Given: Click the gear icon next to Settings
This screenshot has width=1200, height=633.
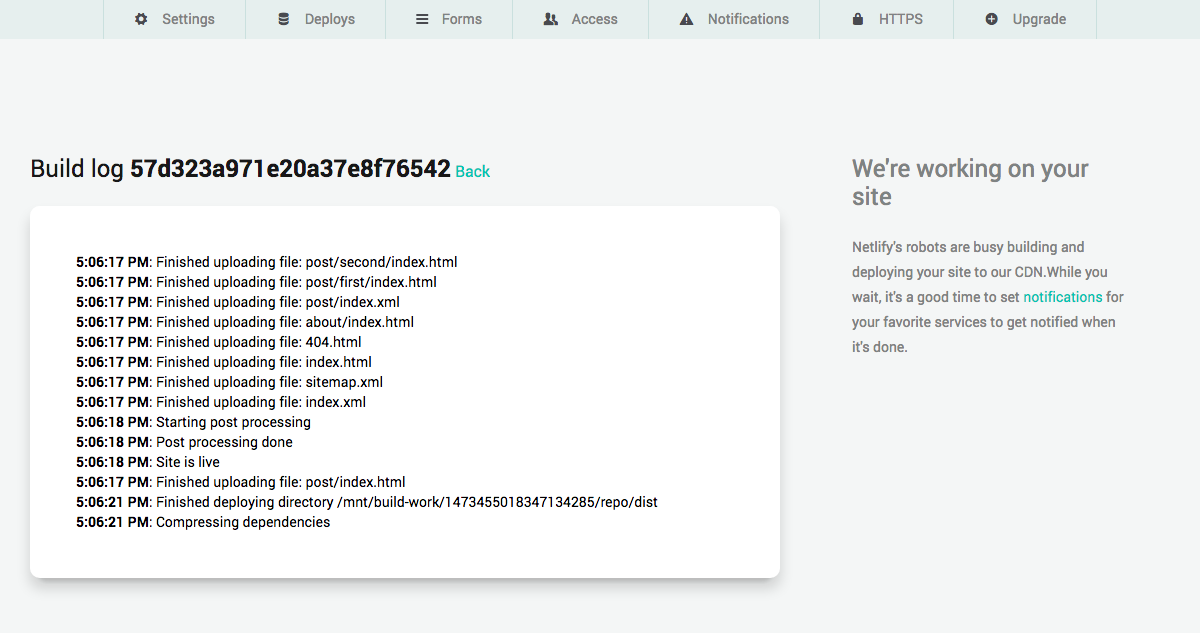Looking at the screenshot, I should coord(141,19).
